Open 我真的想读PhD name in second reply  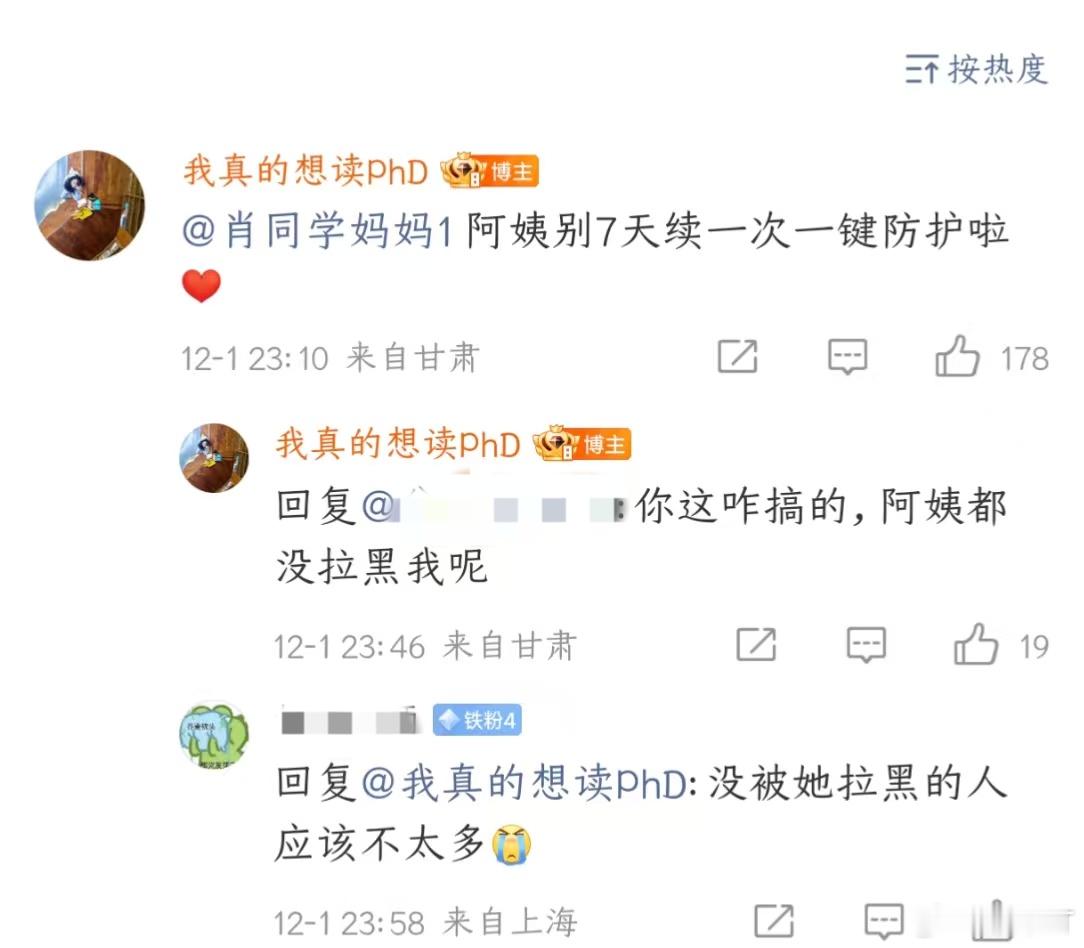pyautogui.click(x=398, y=443)
